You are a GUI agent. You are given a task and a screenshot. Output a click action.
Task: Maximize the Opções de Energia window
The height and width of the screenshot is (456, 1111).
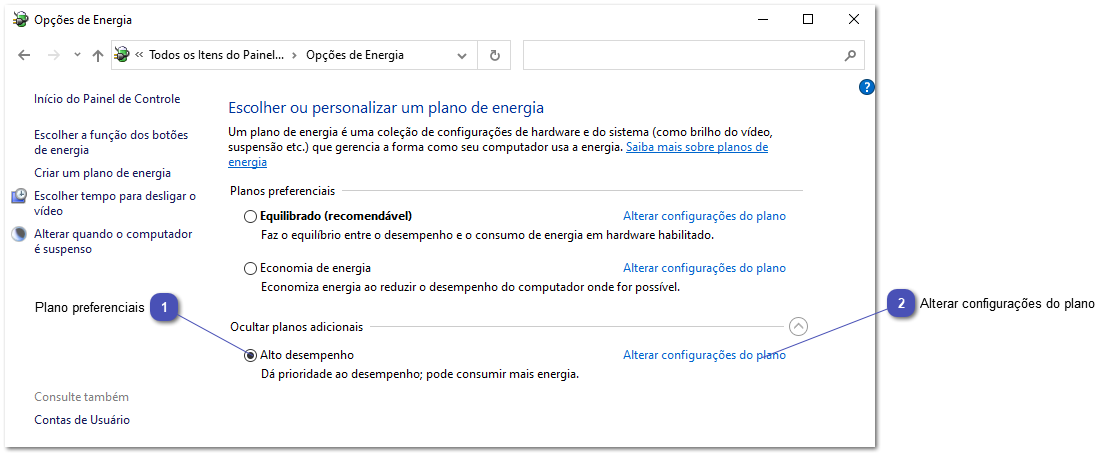pos(808,20)
